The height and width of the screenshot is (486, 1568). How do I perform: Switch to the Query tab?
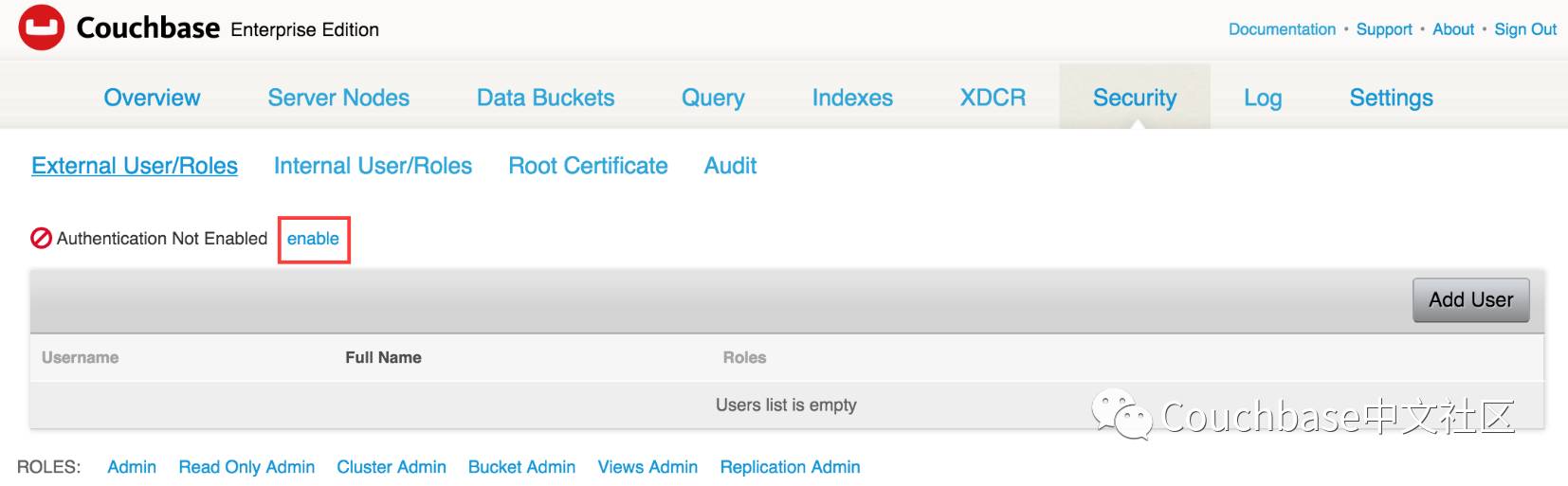[x=713, y=98]
